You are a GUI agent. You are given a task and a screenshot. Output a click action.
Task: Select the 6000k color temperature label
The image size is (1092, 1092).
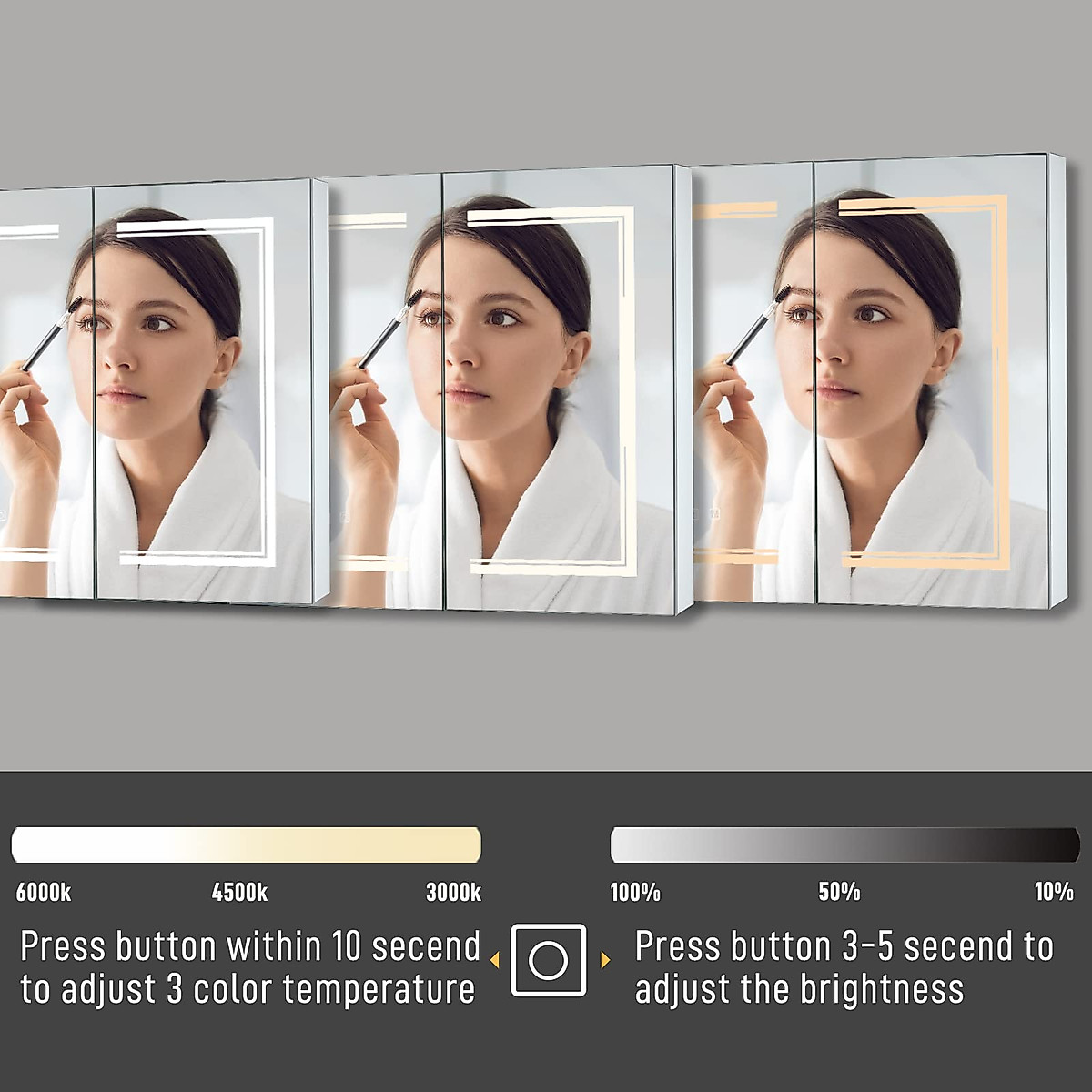click(x=44, y=892)
